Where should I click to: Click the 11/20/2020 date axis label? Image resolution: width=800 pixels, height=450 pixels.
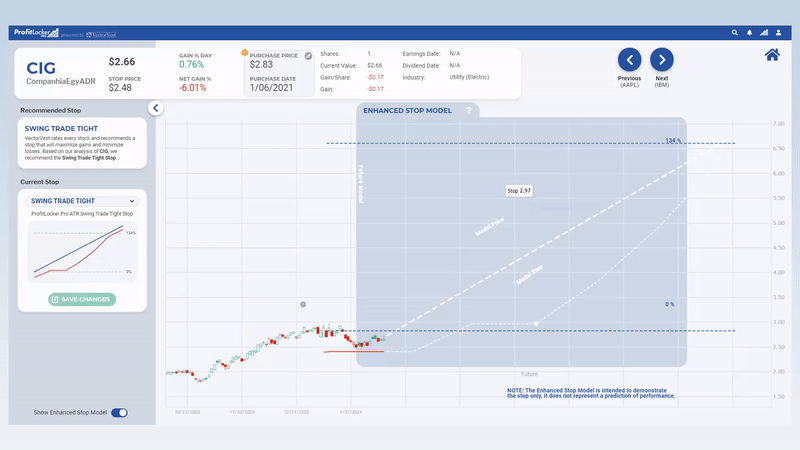pyautogui.click(x=242, y=412)
